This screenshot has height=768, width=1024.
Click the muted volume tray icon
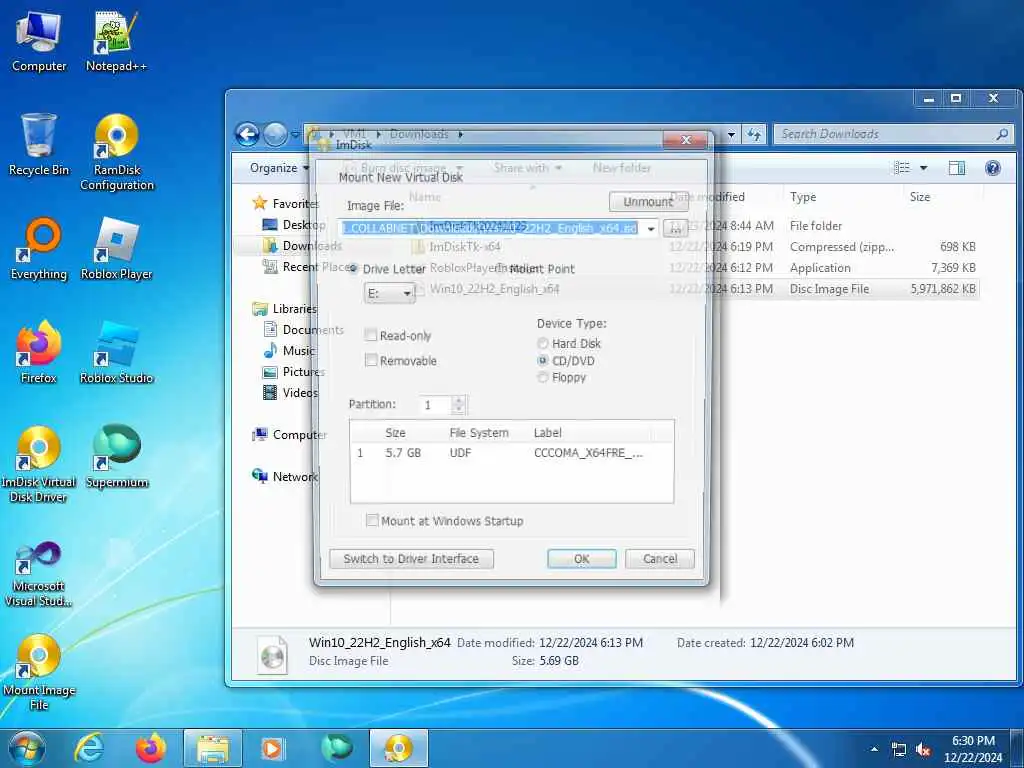(x=923, y=750)
